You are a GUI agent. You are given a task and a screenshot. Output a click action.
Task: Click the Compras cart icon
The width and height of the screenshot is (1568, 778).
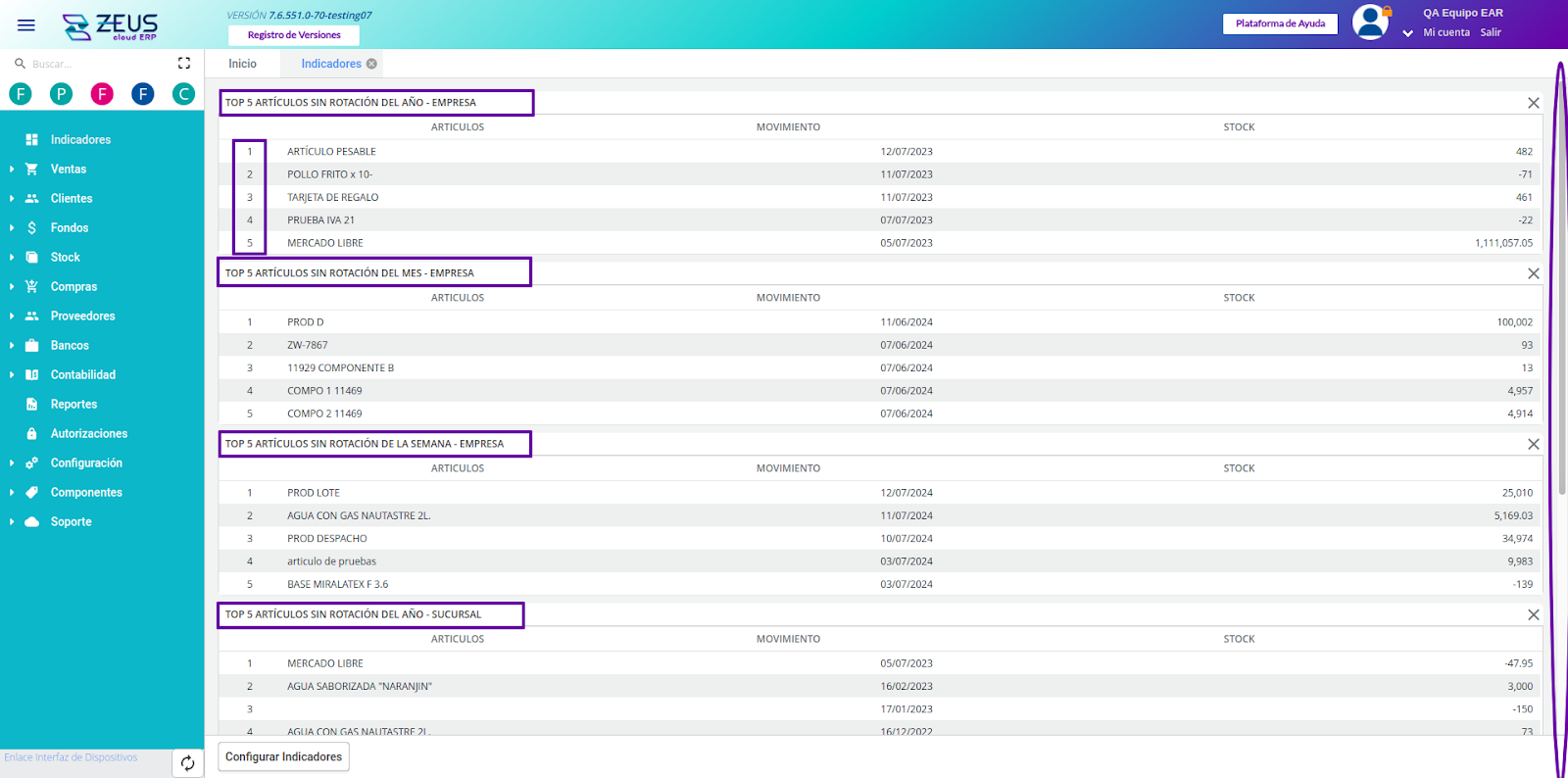coord(31,286)
